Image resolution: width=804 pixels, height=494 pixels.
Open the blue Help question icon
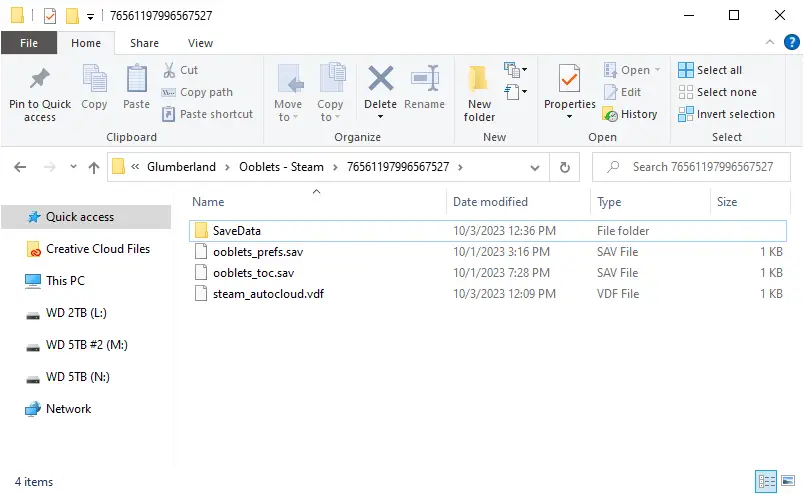[x=792, y=42]
